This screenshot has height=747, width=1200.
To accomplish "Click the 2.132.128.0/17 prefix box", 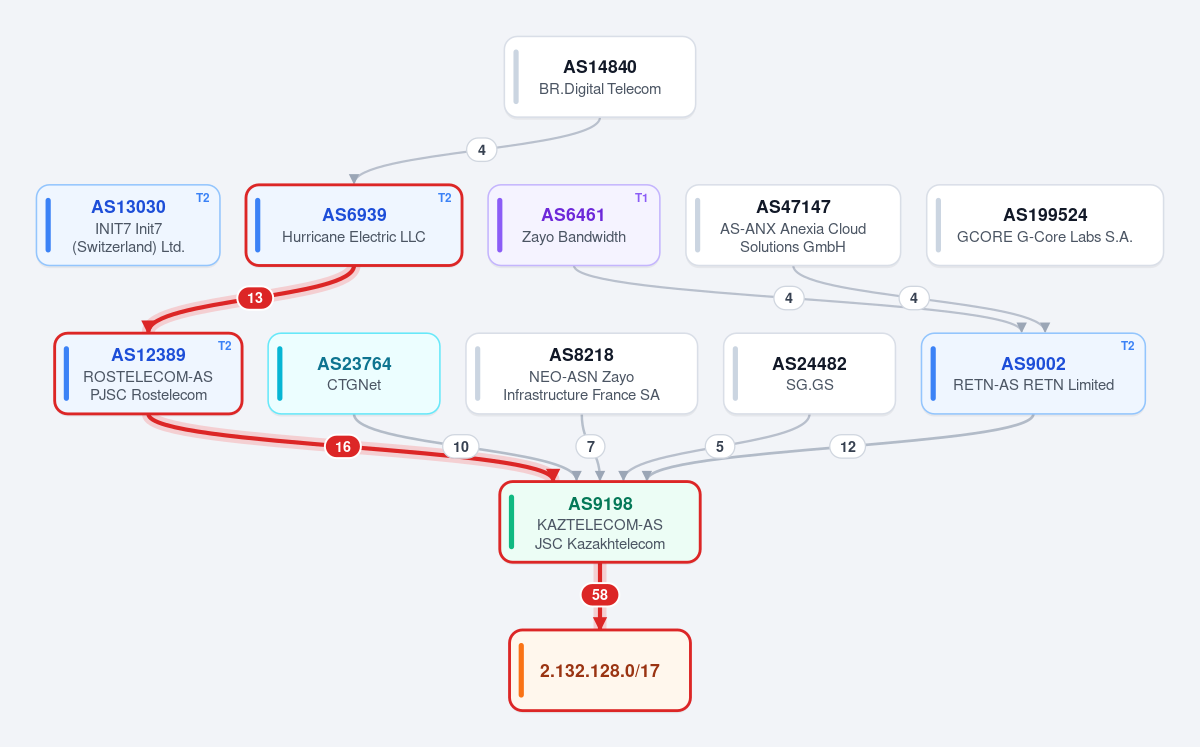I will pos(600,670).
